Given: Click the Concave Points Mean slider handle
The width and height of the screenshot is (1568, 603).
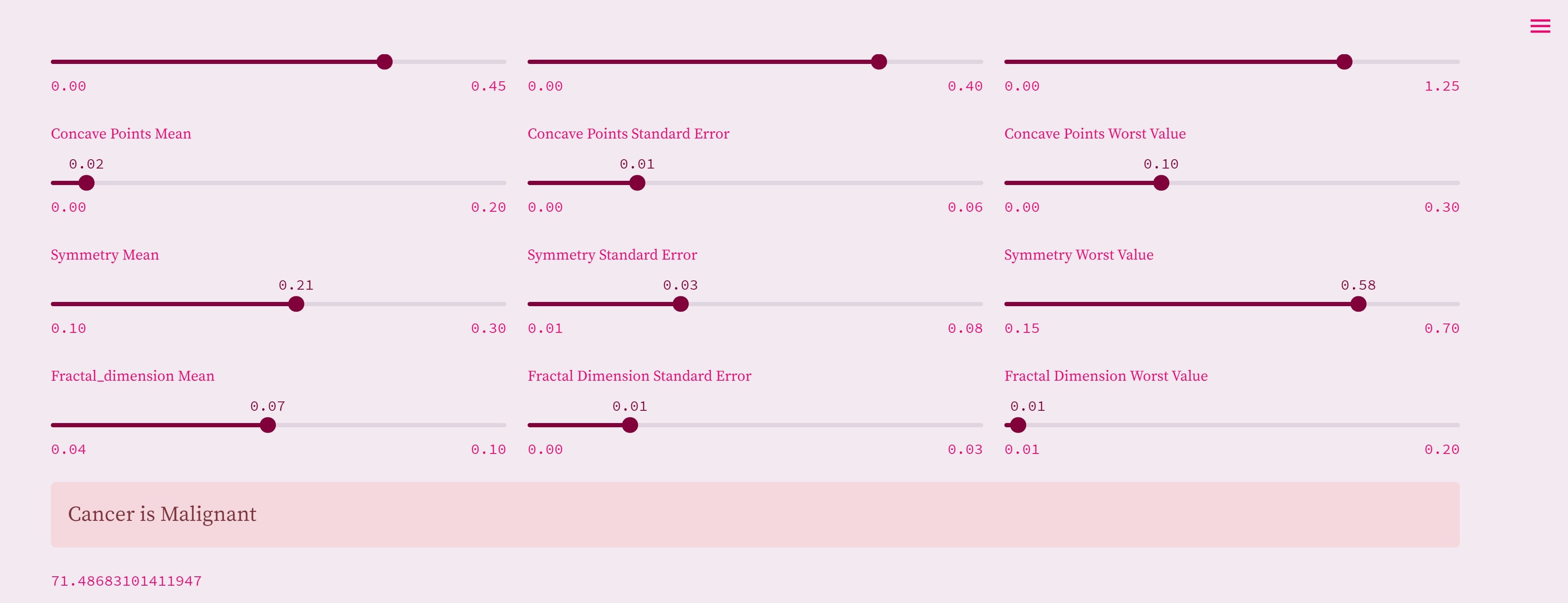Looking at the screenshot, I should click(86, 183).
